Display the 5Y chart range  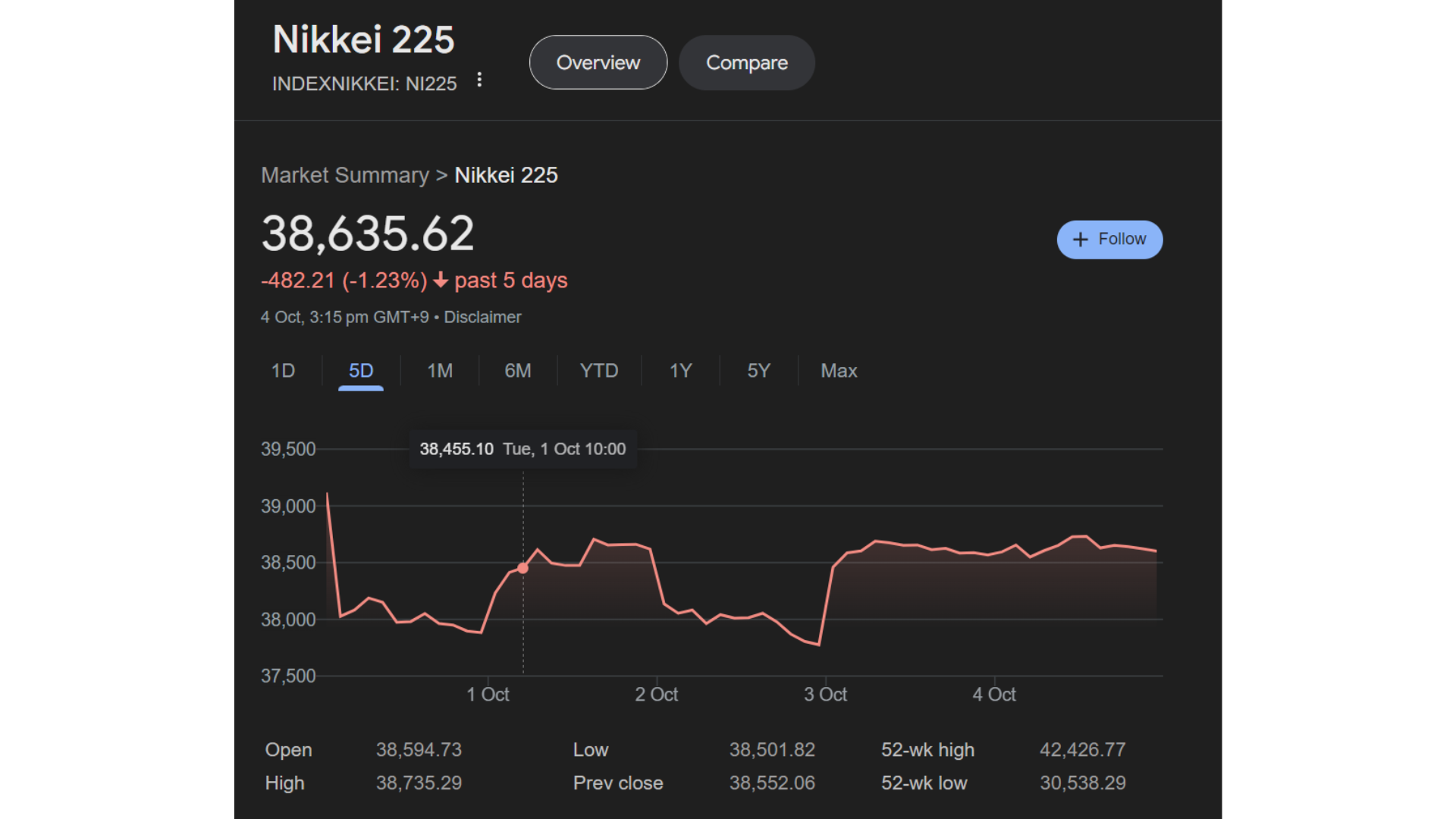758,371
